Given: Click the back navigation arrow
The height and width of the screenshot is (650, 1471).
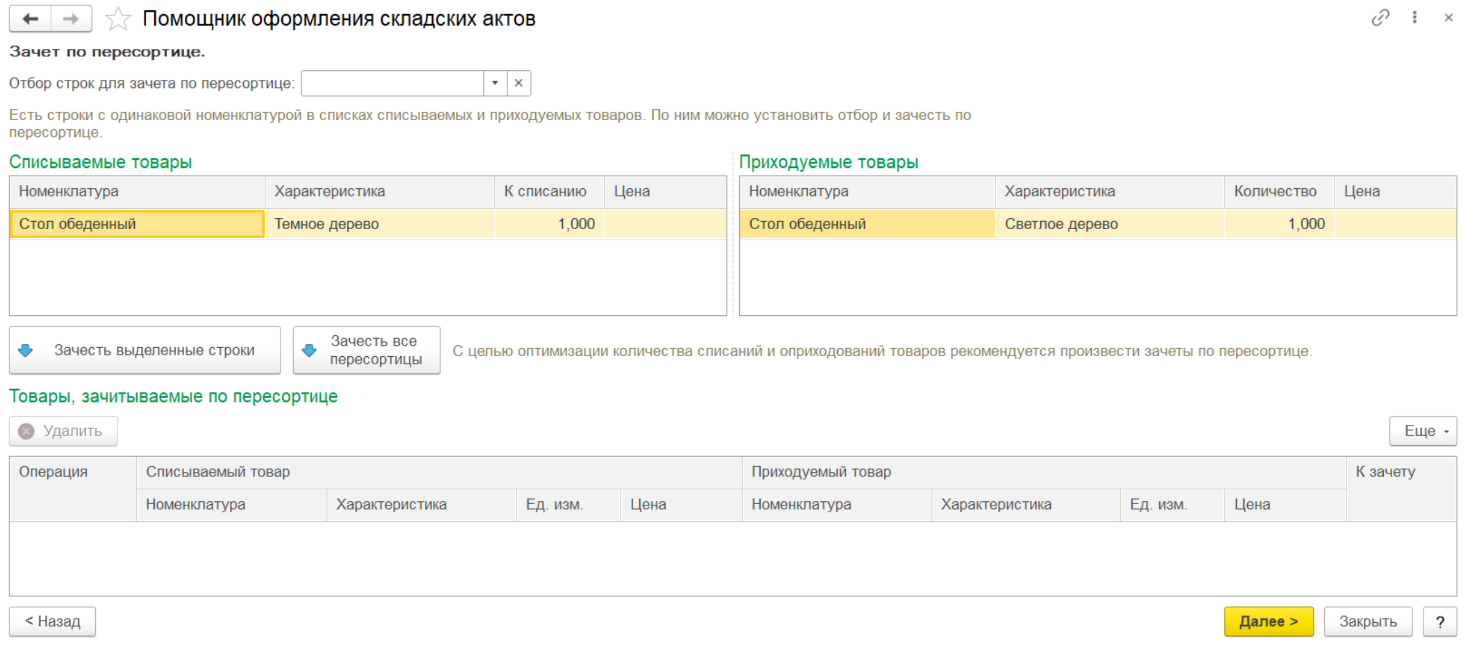Looking at the screenshot, I should click(31, 18).
